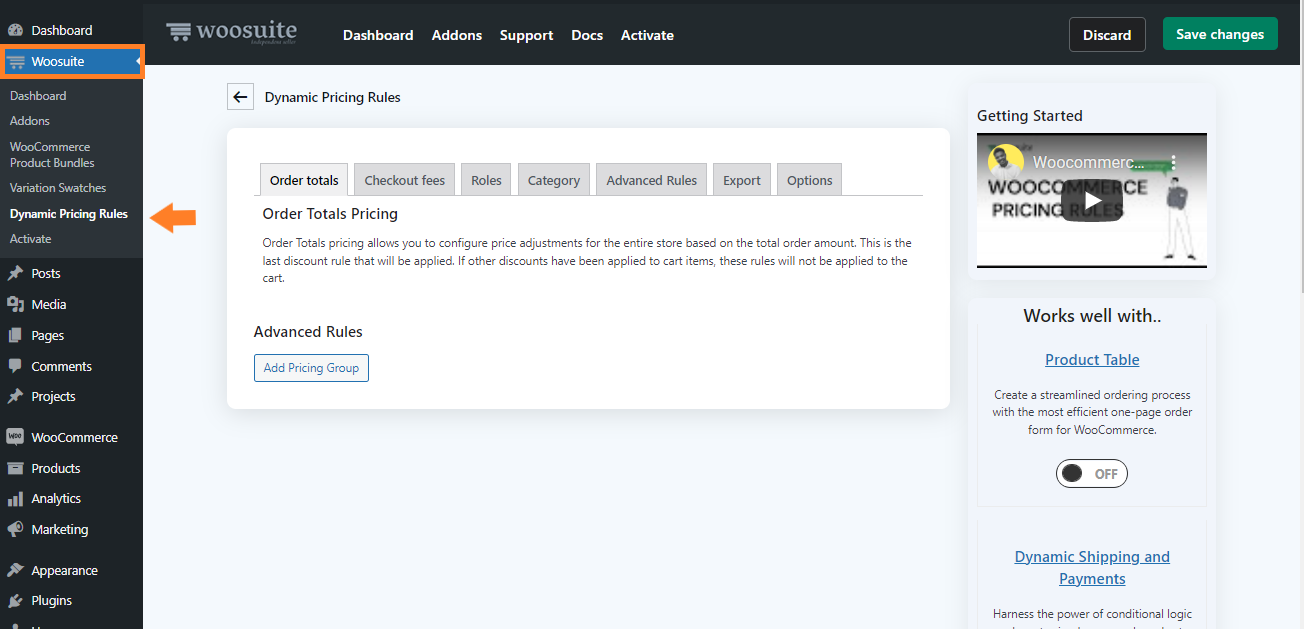
Task: Click the Comments speech bubble icon
Action: point(15,366)
